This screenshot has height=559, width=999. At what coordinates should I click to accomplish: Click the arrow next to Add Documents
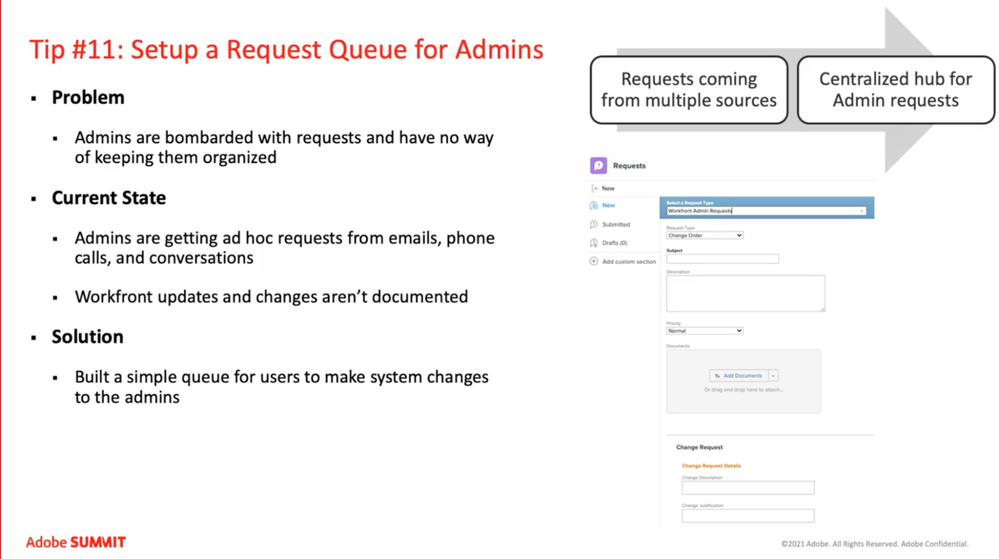773,376
